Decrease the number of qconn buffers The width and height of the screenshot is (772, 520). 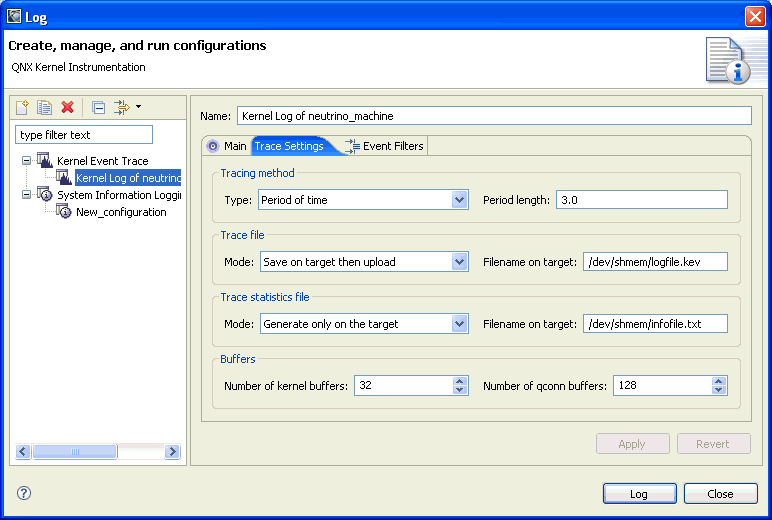(x=718, y=390)
